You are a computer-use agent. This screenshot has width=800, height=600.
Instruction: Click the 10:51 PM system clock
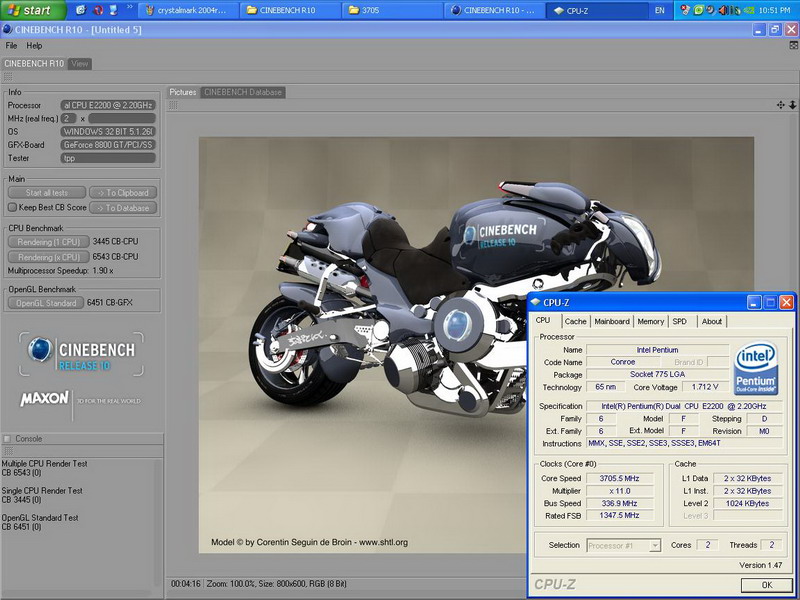click(774, 10)
